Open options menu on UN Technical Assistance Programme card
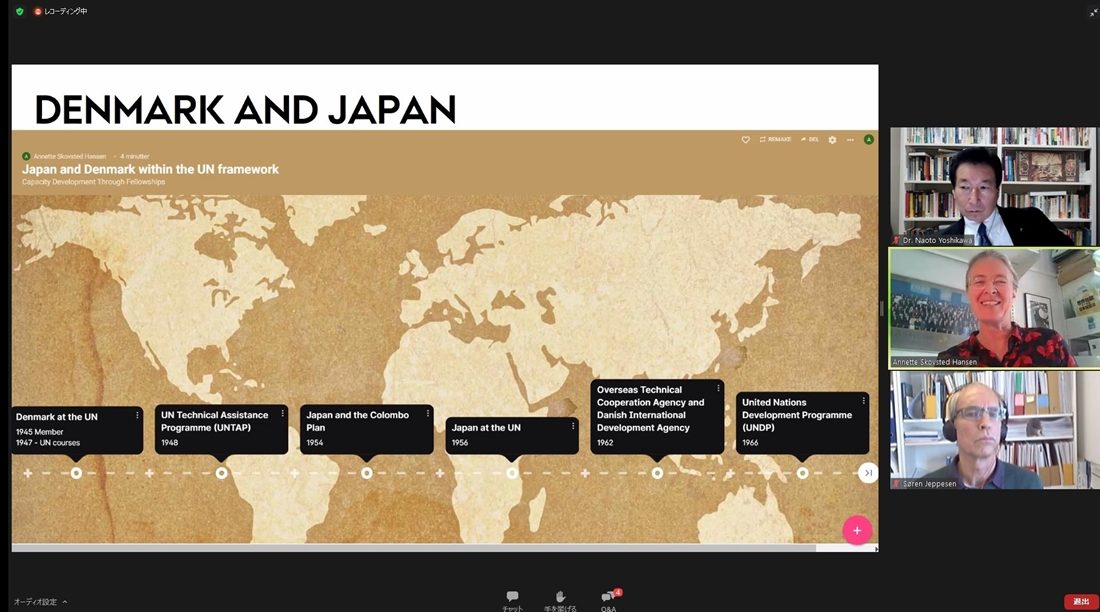1100x612 pixels. [283, 413]
